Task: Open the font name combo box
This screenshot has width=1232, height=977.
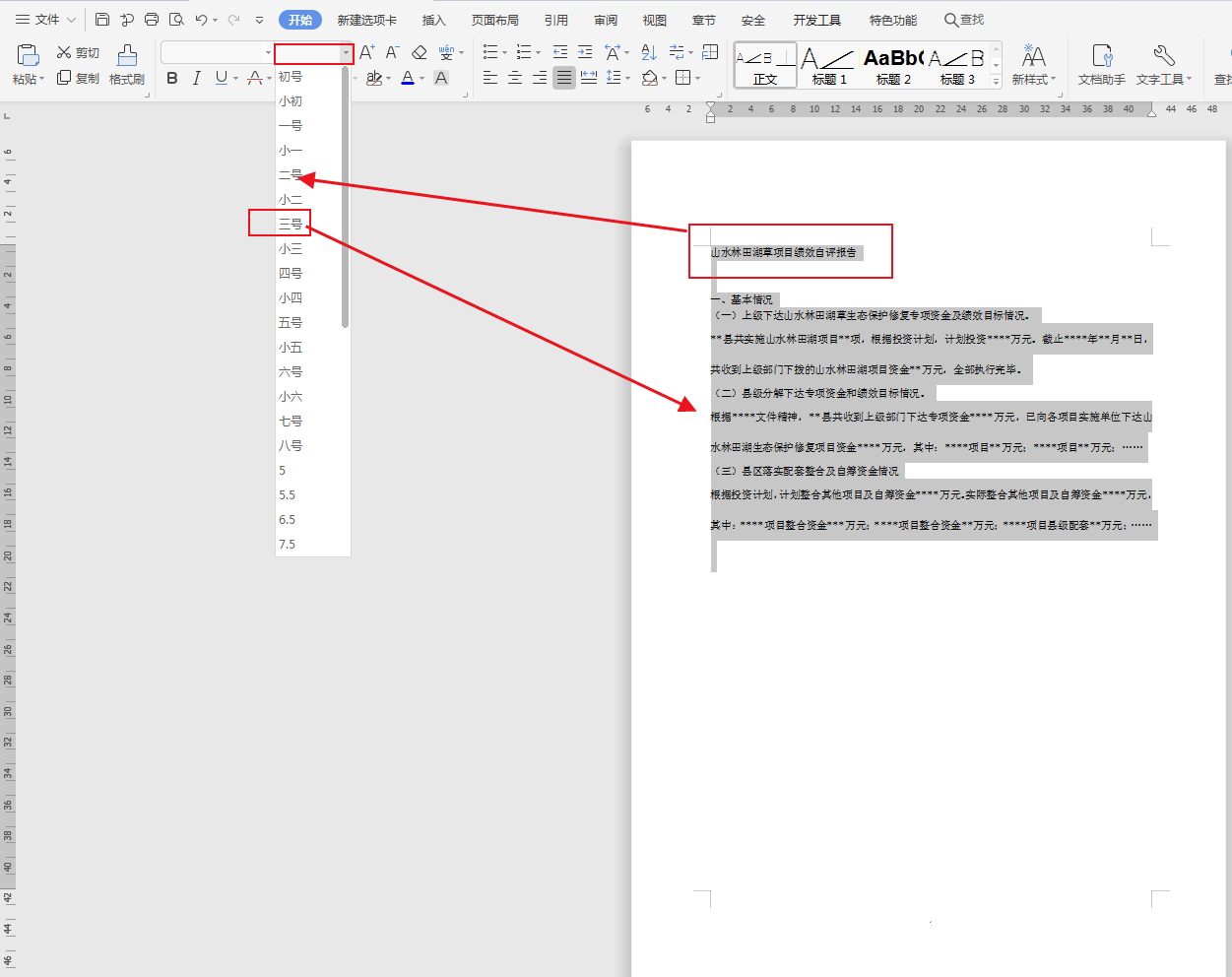Action: pos(218,53)
